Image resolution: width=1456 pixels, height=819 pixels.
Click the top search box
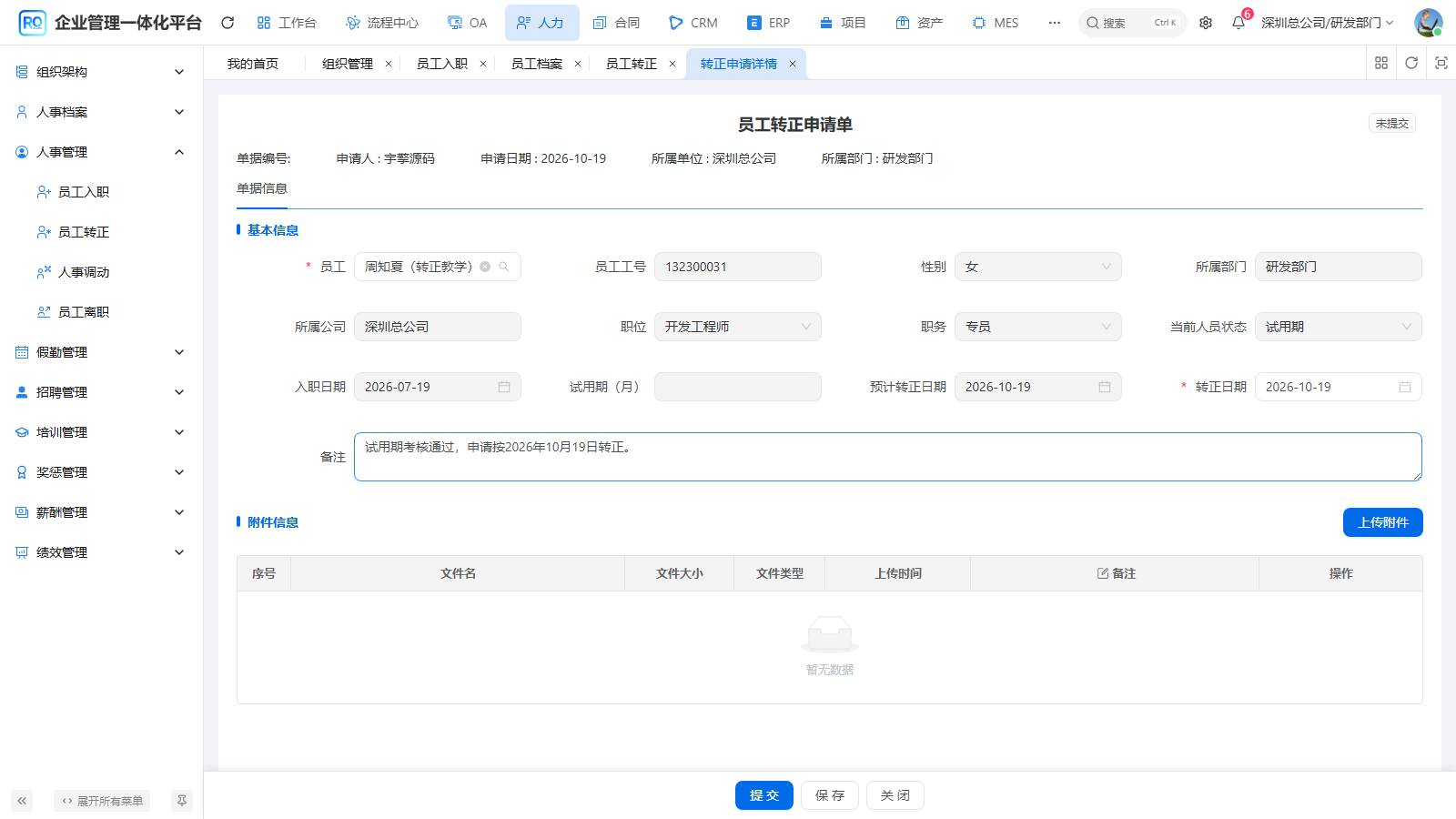click(1133, 23)
